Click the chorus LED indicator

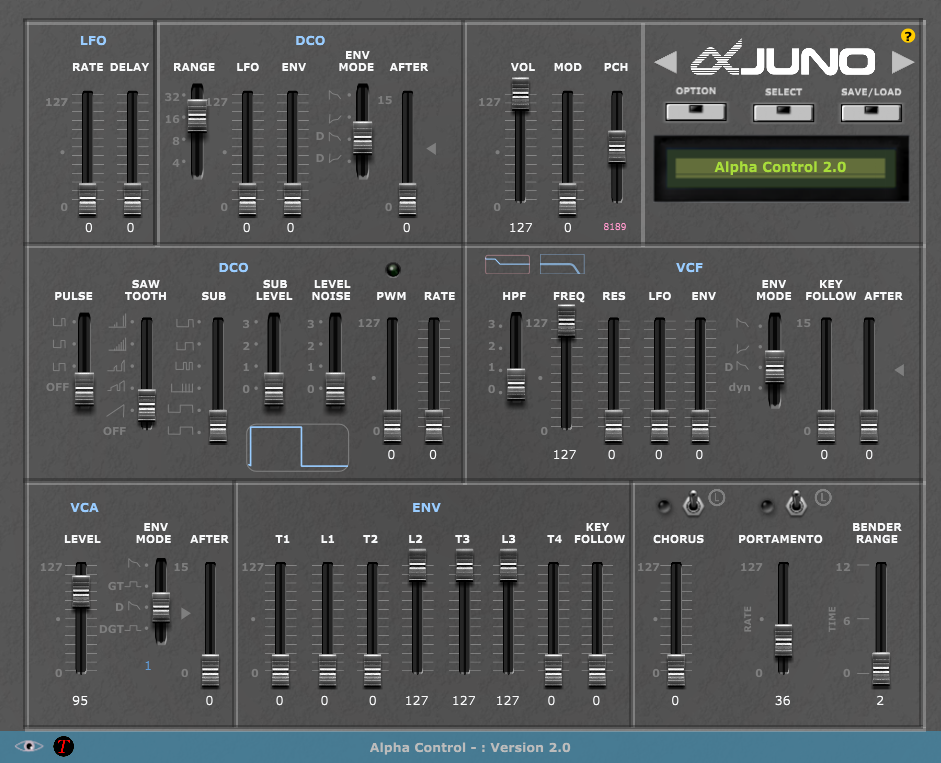(x=664, y=506)
